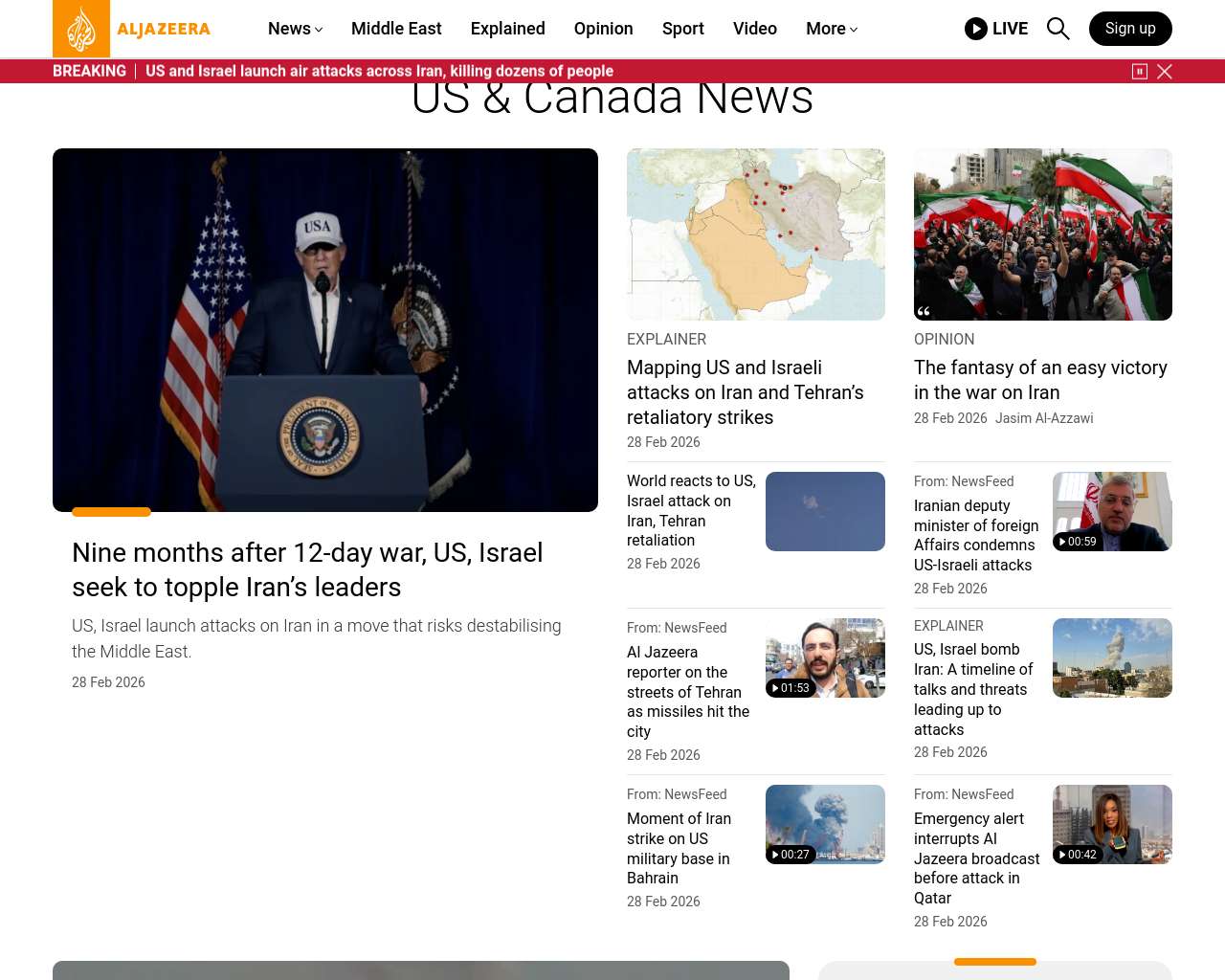Go to the Opinion section
This screenshot has height=980, width=1225.
[603, 29]
